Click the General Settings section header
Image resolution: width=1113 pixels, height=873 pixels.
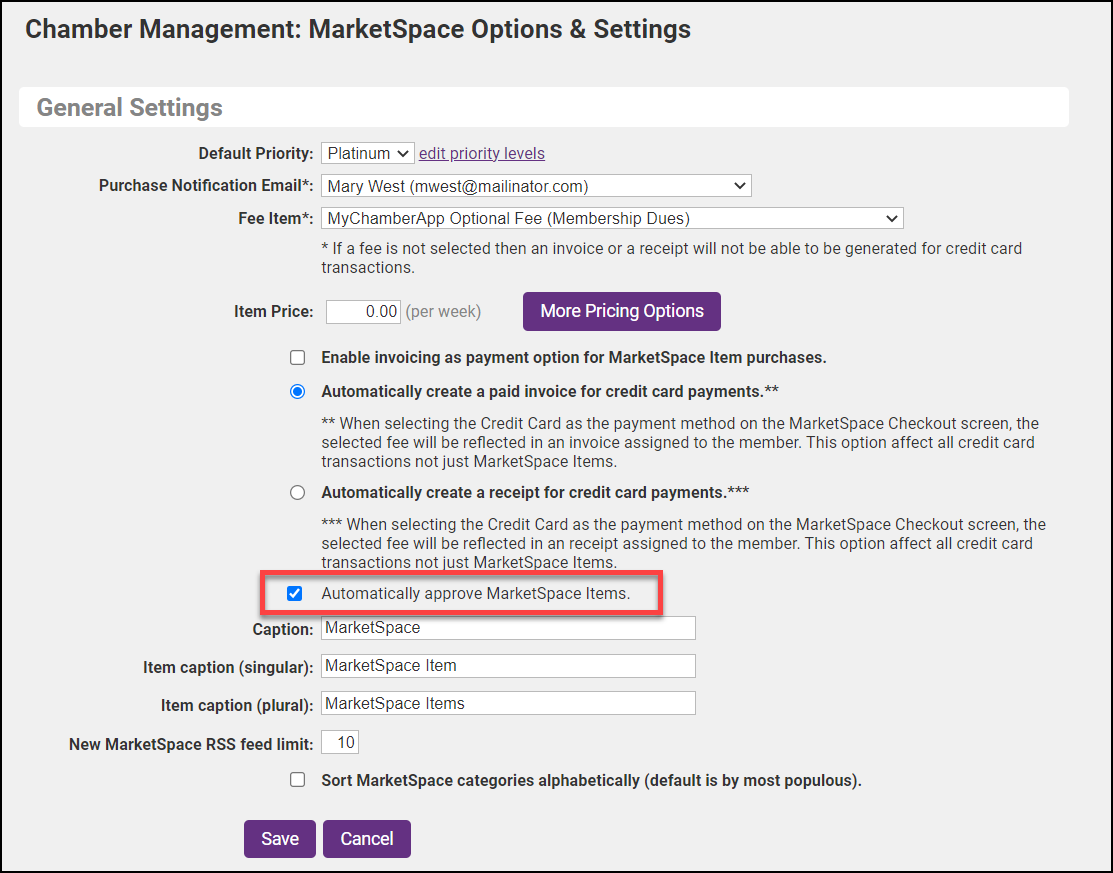coord(130,107)
